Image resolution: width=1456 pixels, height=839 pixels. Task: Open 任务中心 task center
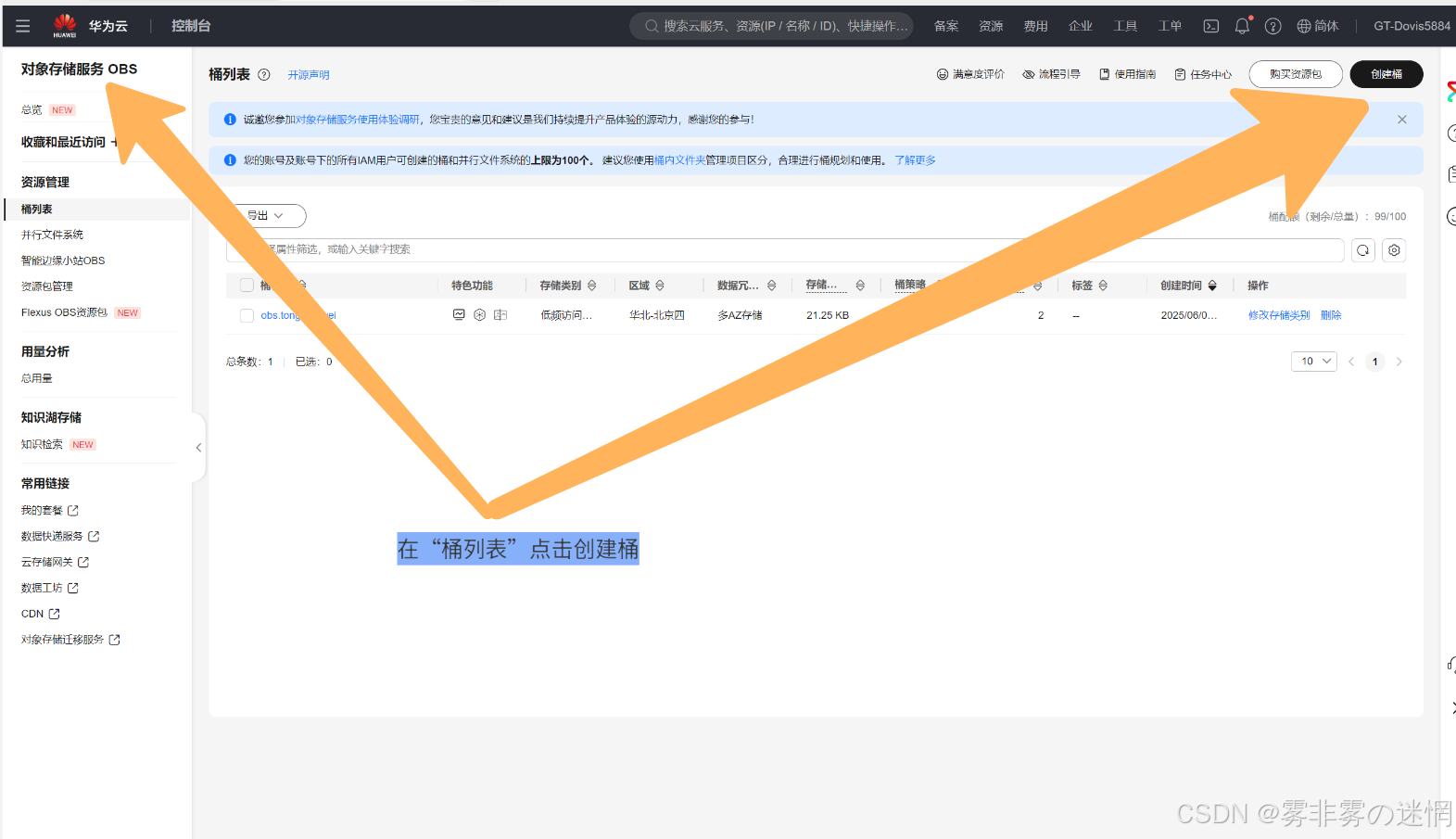click(x=1203, y=74)
